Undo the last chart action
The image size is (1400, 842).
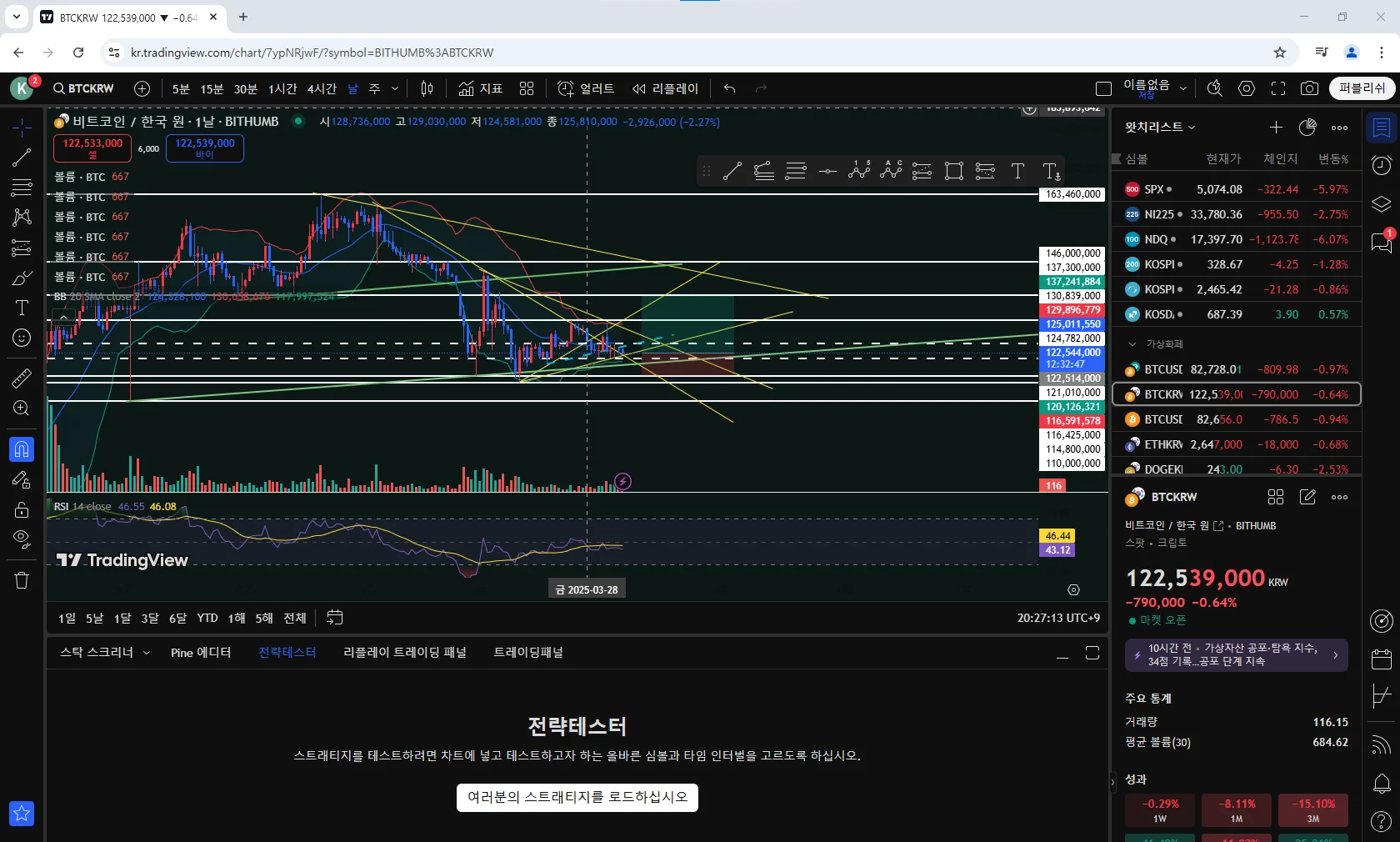[x=729, y=88]
